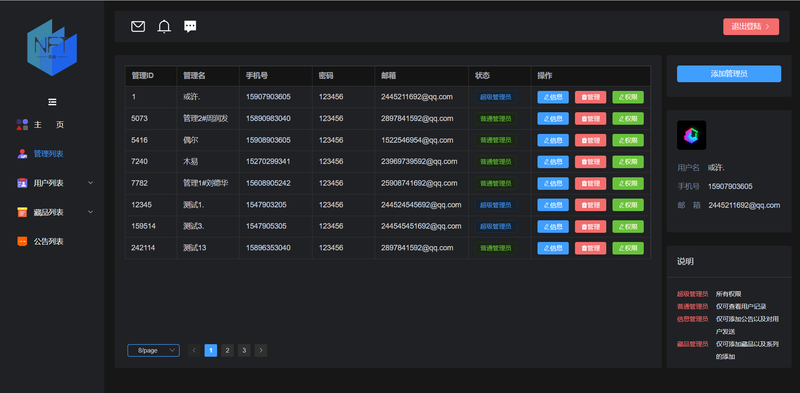Click 信息 button for ID 5073
Viewport: 800px width, 393px height.
click(553, 118)
